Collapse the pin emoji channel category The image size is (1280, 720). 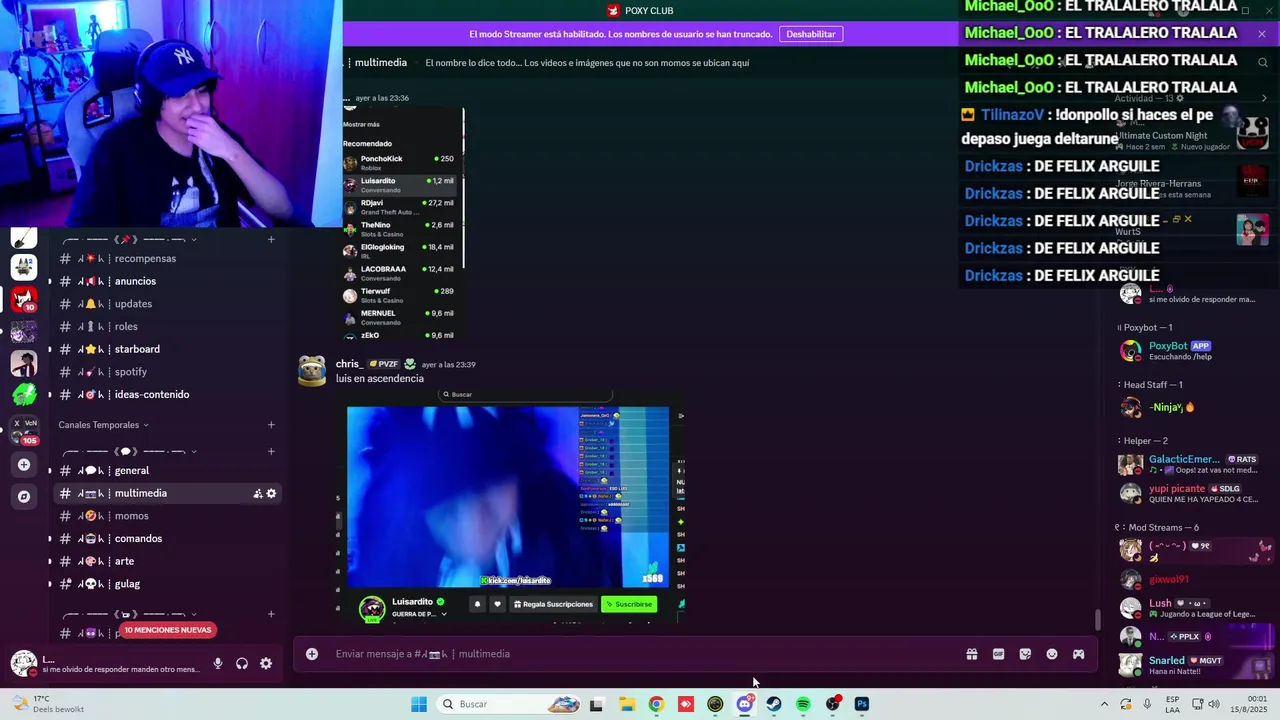click(129, 240)
